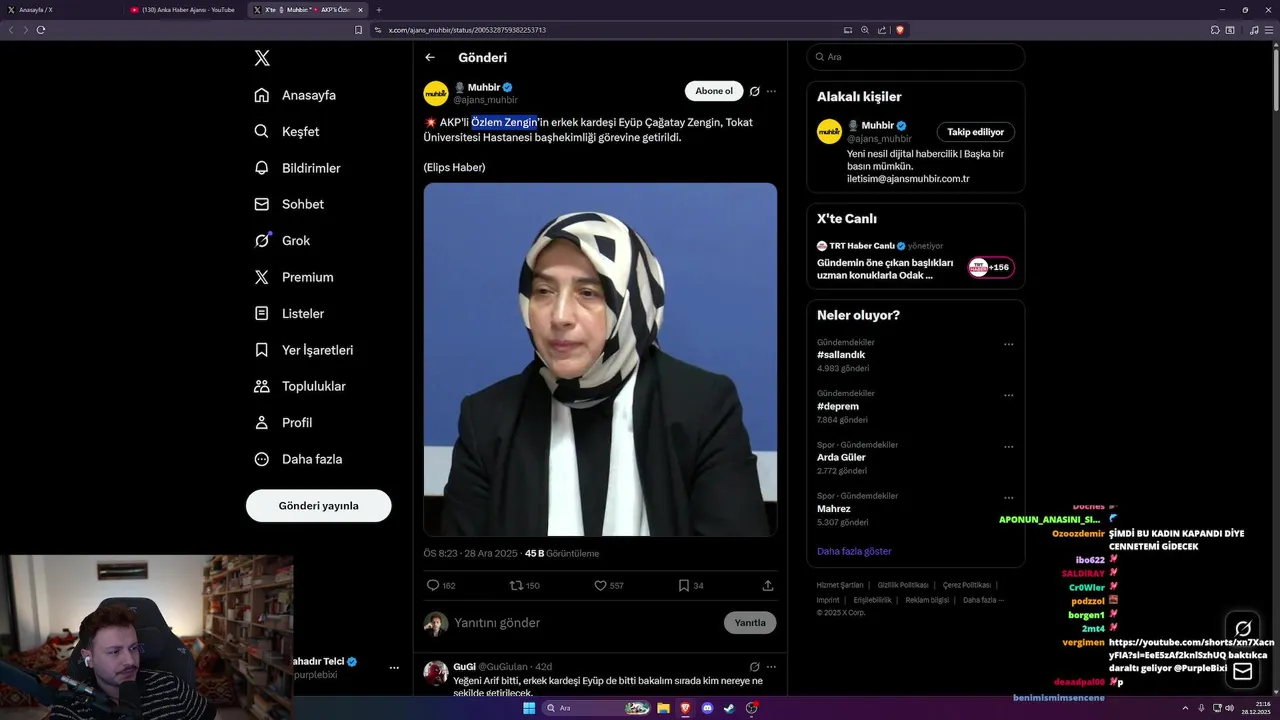Open Hizmet Şartları footer link
Screen dimensions: 1280x720
840,585
